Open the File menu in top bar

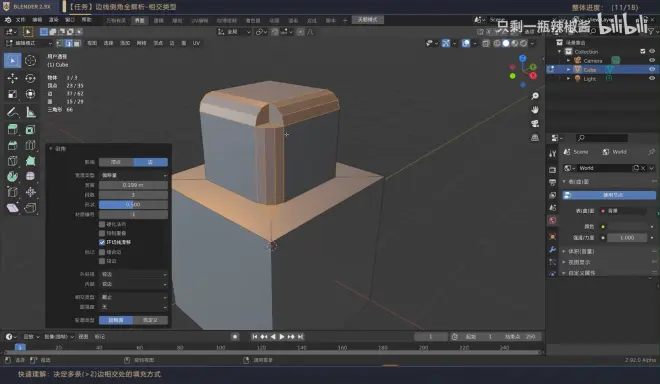(20, 20)
